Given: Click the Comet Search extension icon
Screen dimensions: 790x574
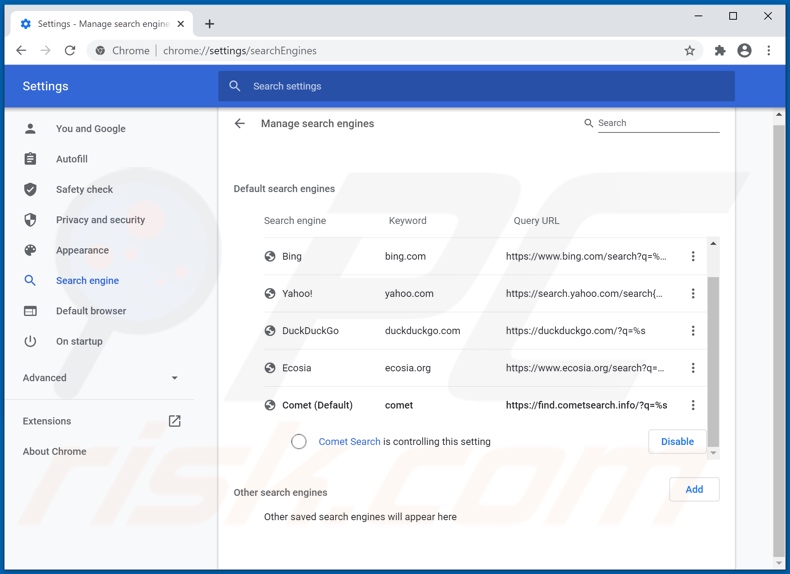Looking at the screenshot, I should 299,441.
